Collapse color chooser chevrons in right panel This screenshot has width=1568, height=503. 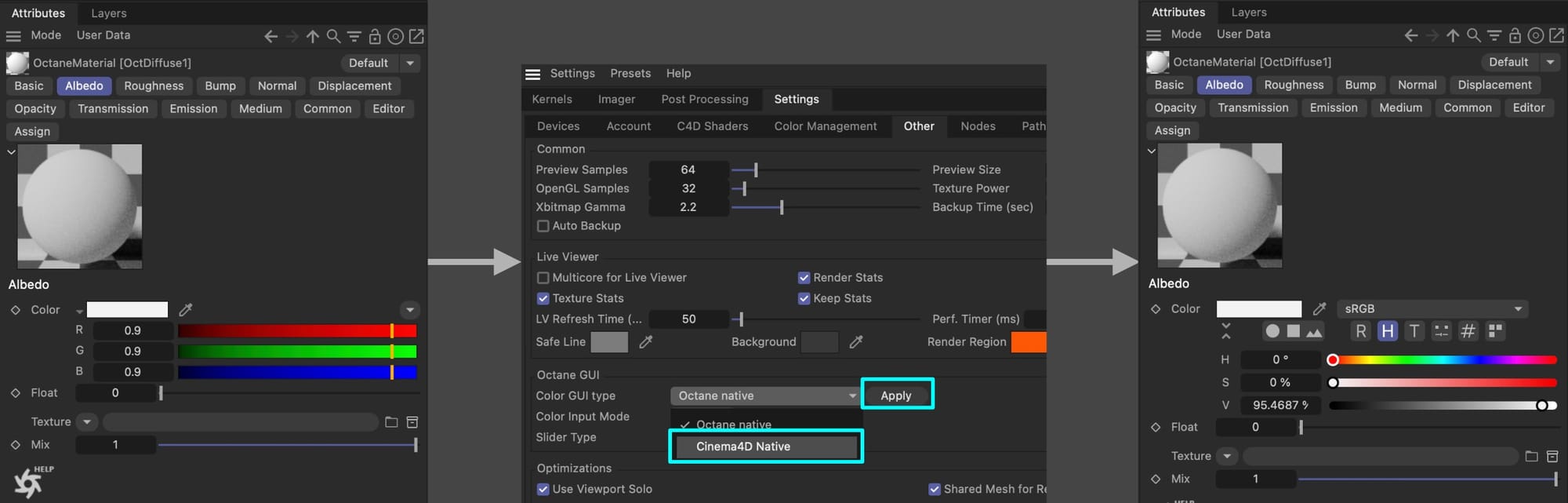1226,331
